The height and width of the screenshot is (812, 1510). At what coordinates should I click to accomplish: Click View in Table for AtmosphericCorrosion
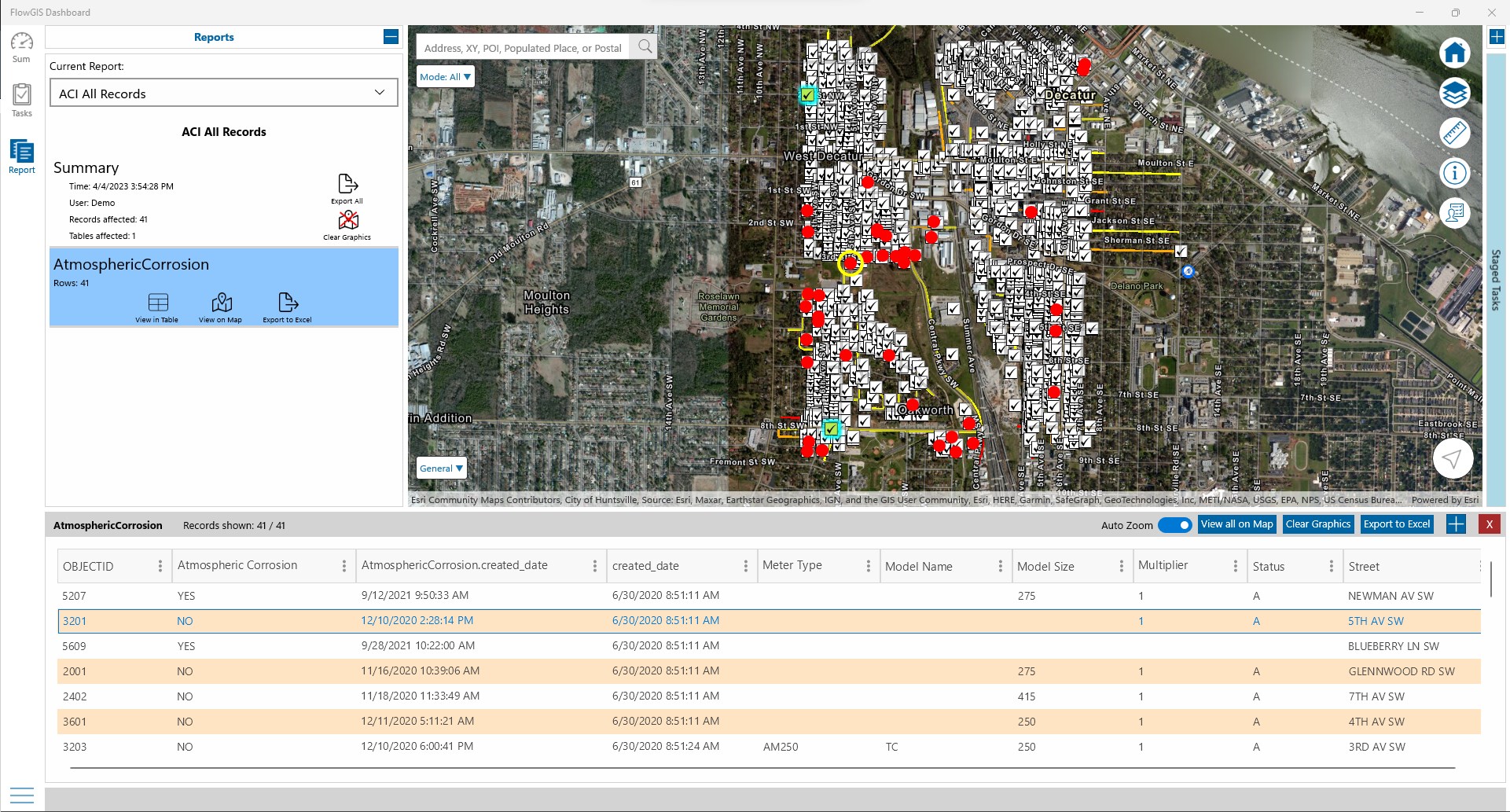(157, 307)
